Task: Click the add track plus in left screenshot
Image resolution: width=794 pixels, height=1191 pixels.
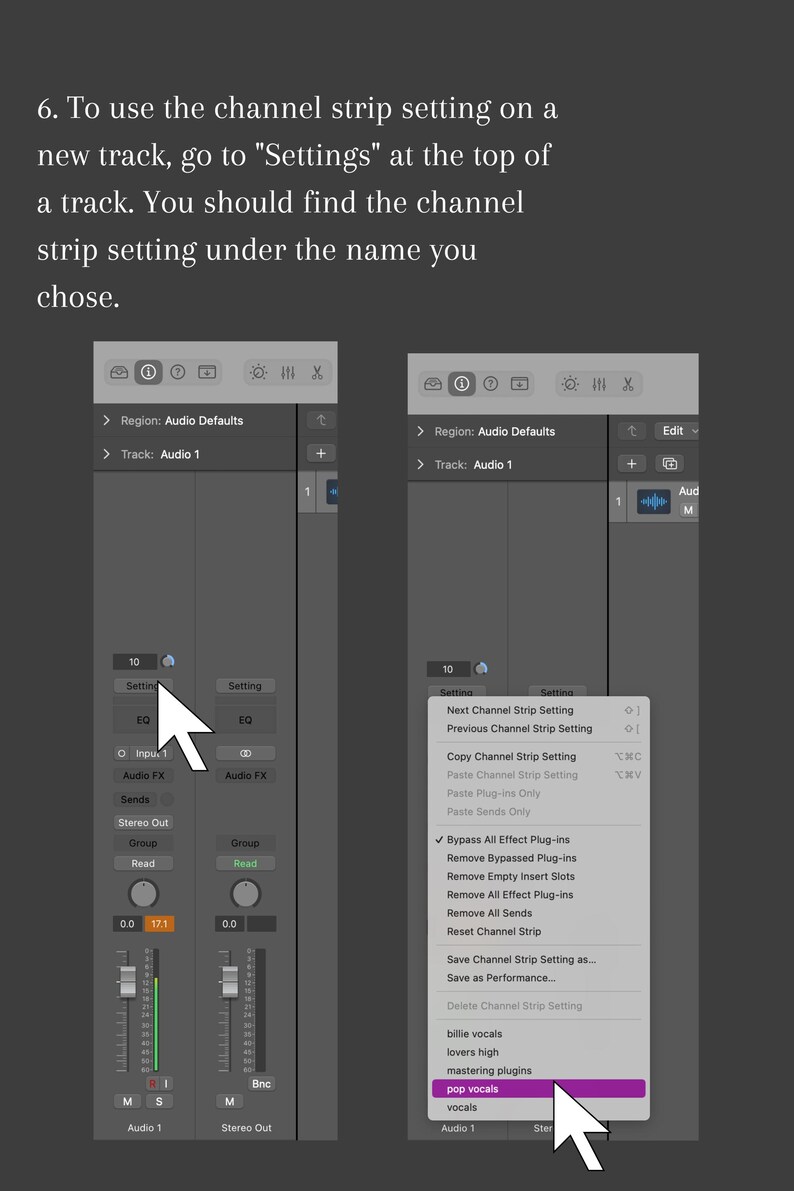Action: [x=321, y=453]
